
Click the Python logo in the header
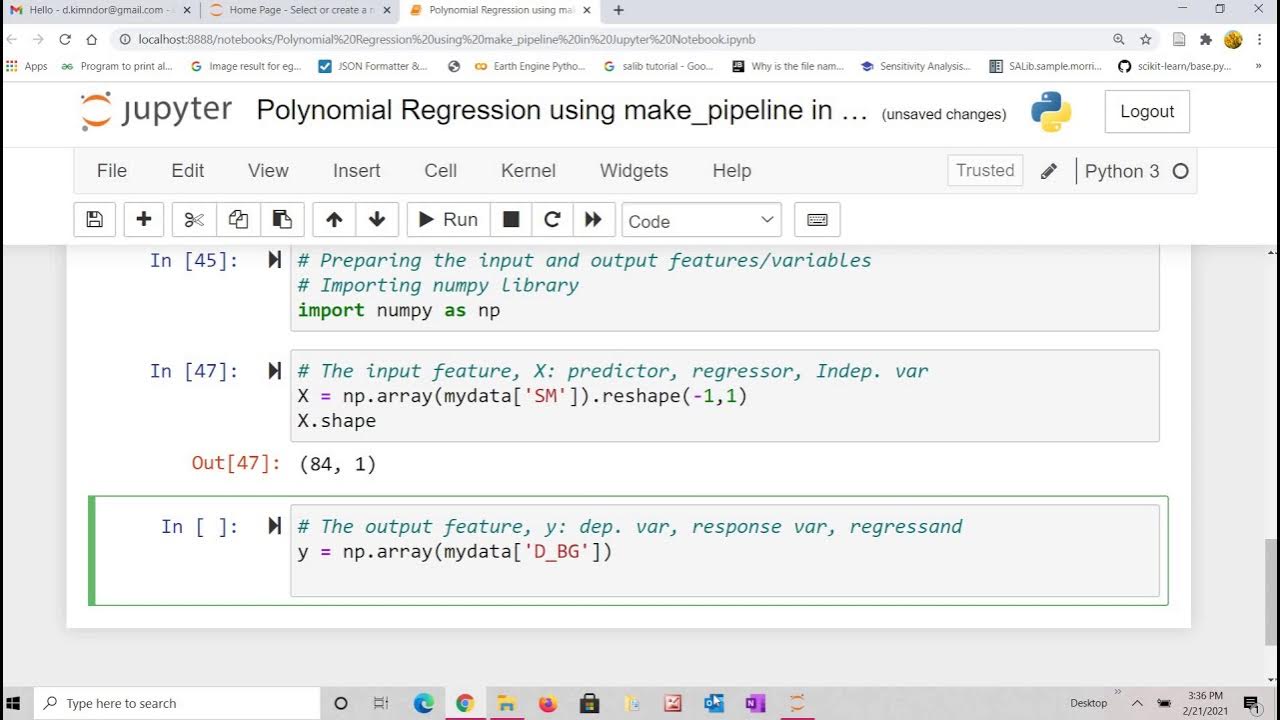point(1051,112)
